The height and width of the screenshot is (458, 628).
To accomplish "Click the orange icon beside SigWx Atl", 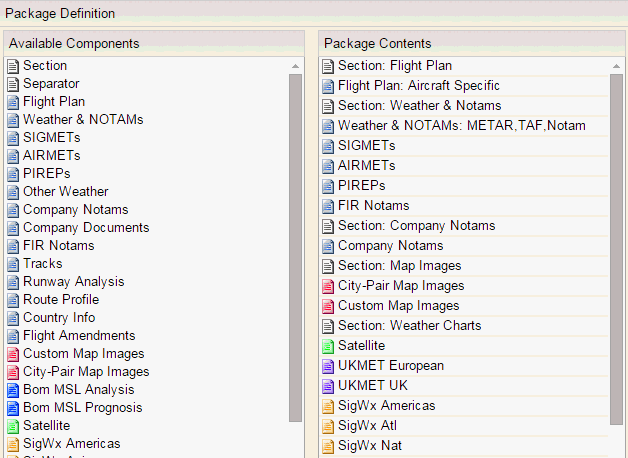I will [x=328, y=426].
